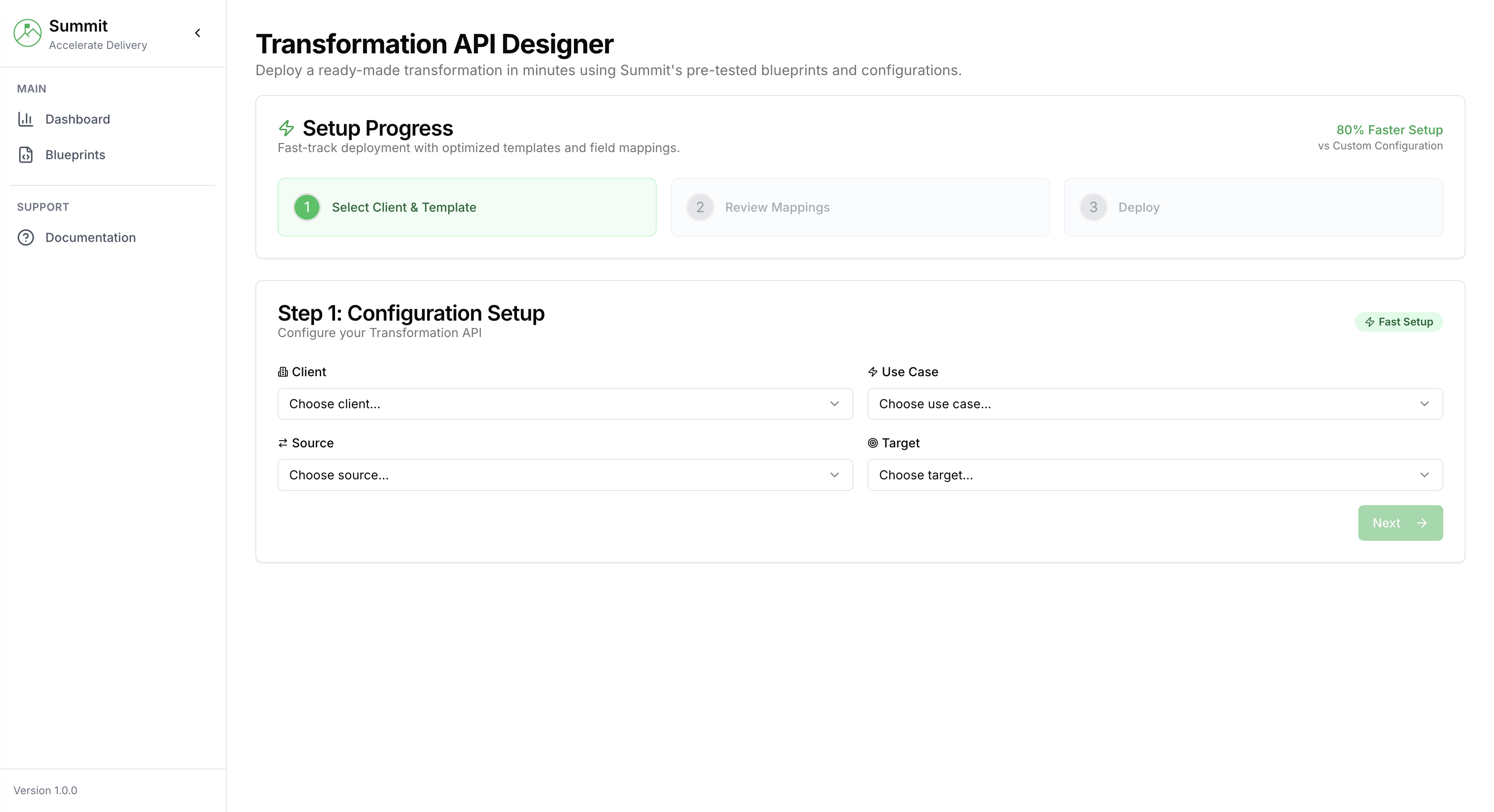
Task: Expand the Choose target dropdown
Action: 1154,475
